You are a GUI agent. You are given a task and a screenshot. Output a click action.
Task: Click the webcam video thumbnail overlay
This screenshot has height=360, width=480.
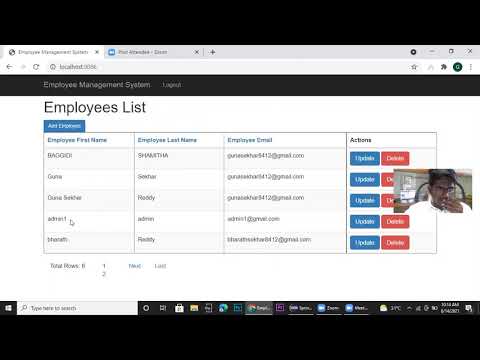point(433,191)
